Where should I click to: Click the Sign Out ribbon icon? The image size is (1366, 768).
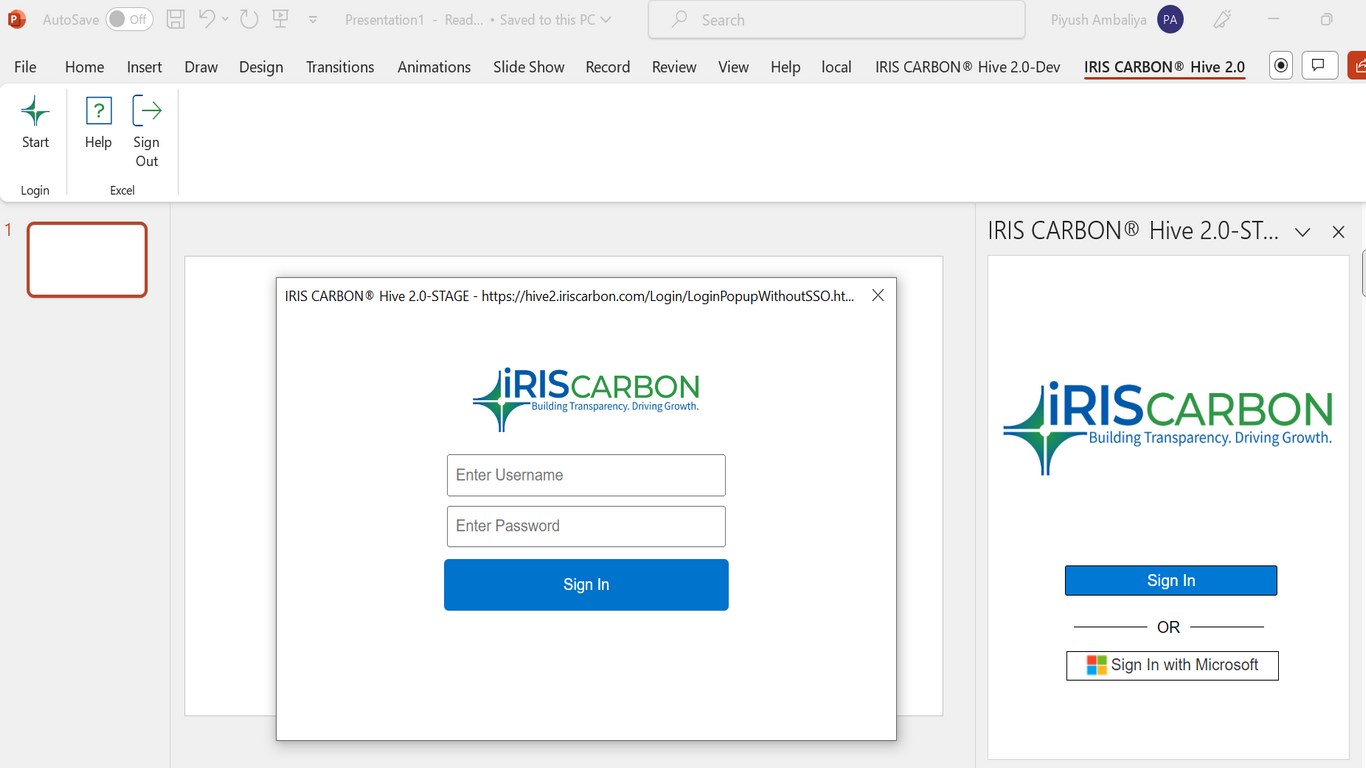[147, 132]
